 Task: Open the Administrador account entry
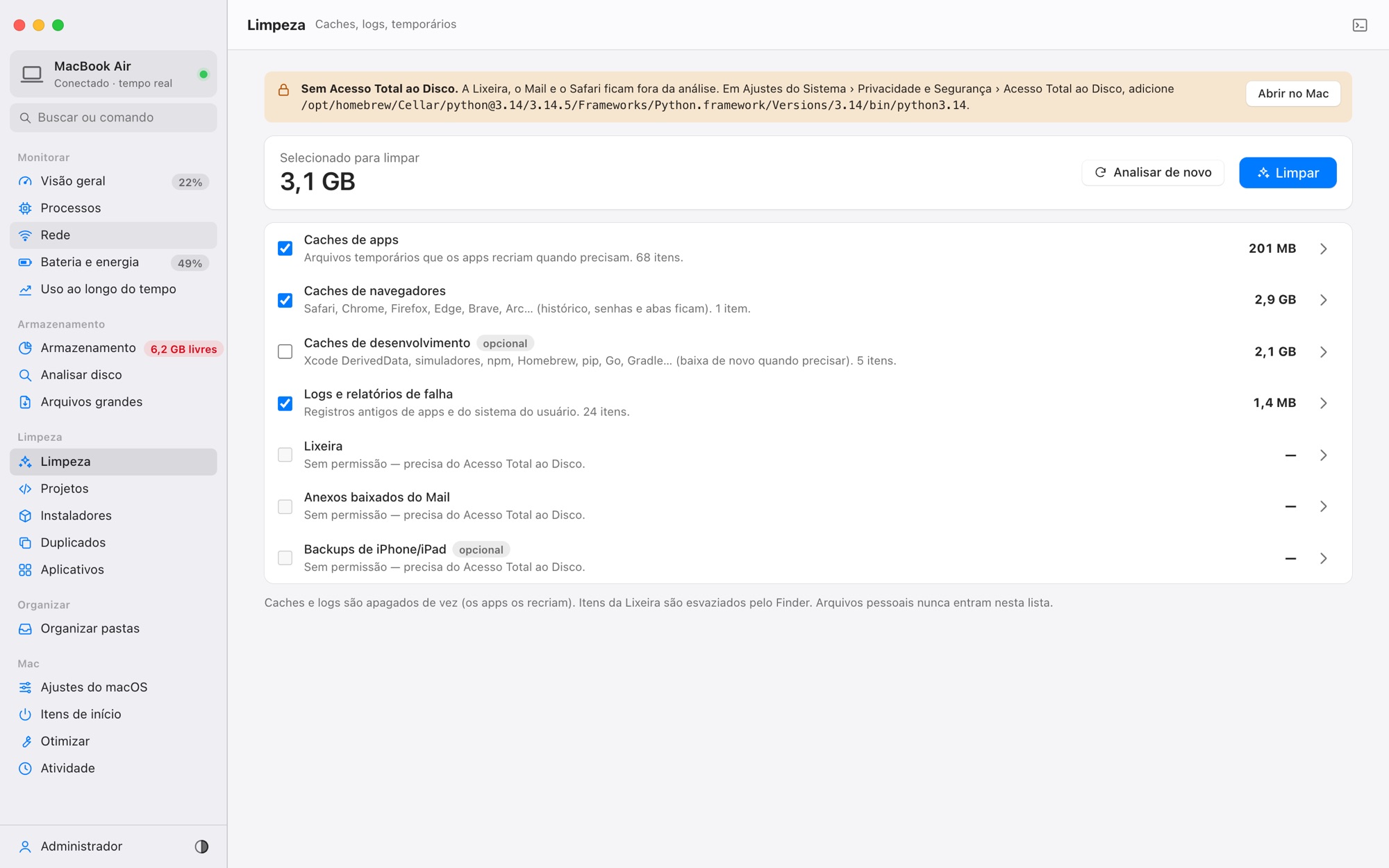81,846
